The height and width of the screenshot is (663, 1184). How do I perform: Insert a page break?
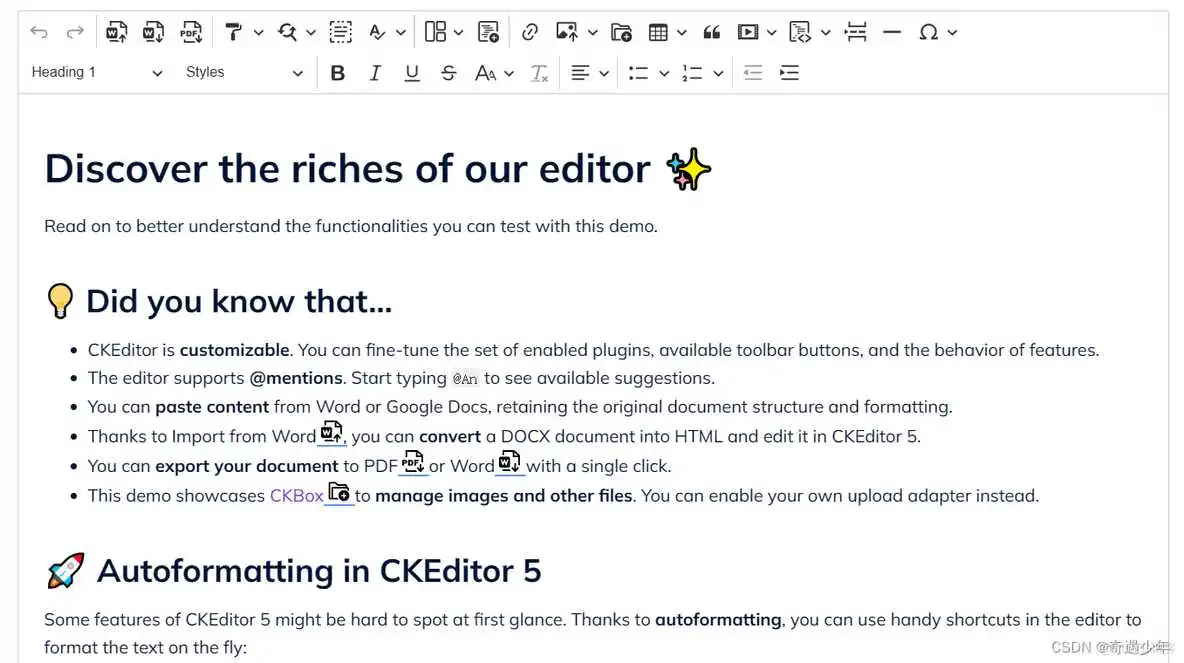click(x=855, y=31)
